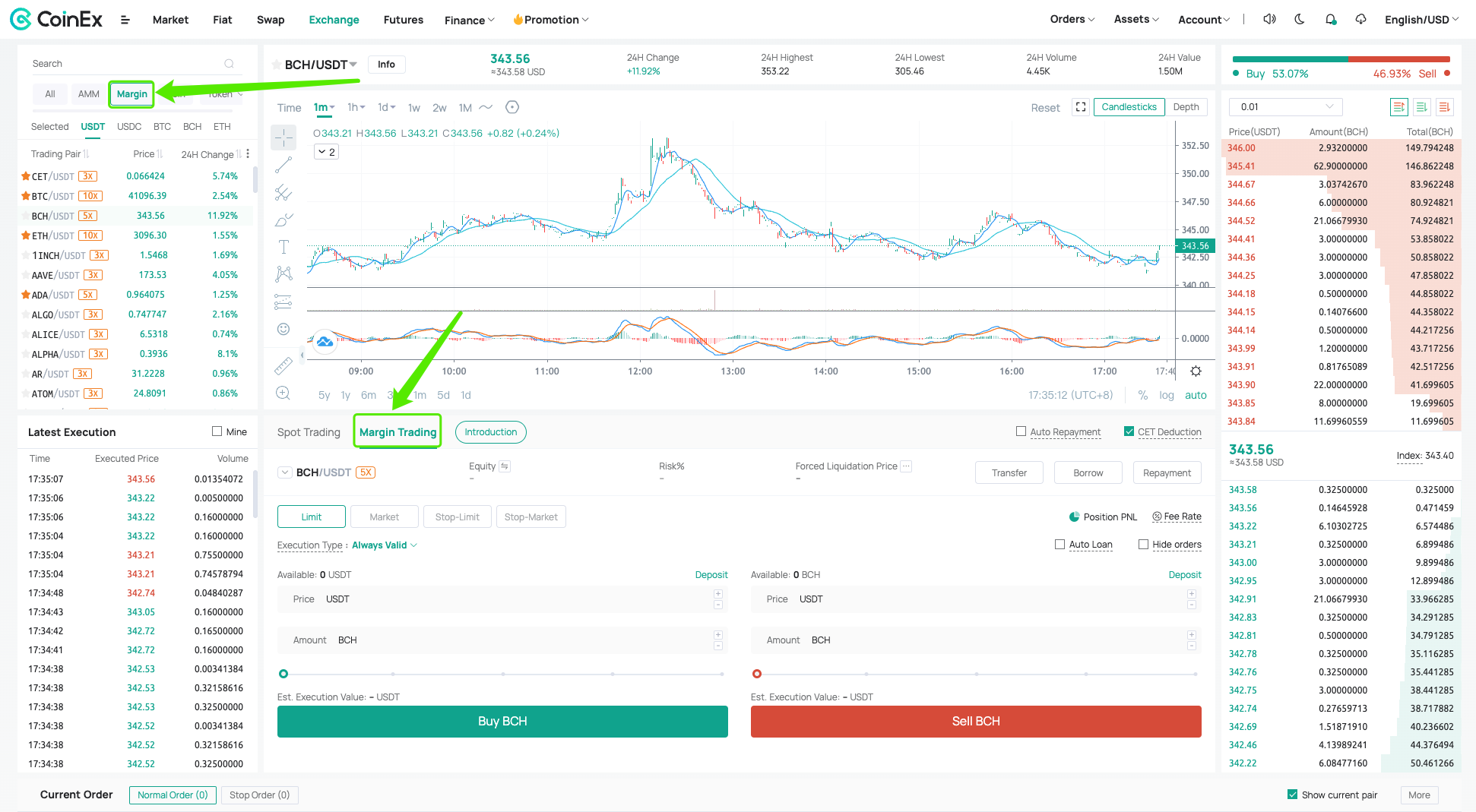Viewport: 1476px width, 812px height.
Task: Check the Hide orders checkbox
Action: pyautogui.click(x=1143, y=545)
